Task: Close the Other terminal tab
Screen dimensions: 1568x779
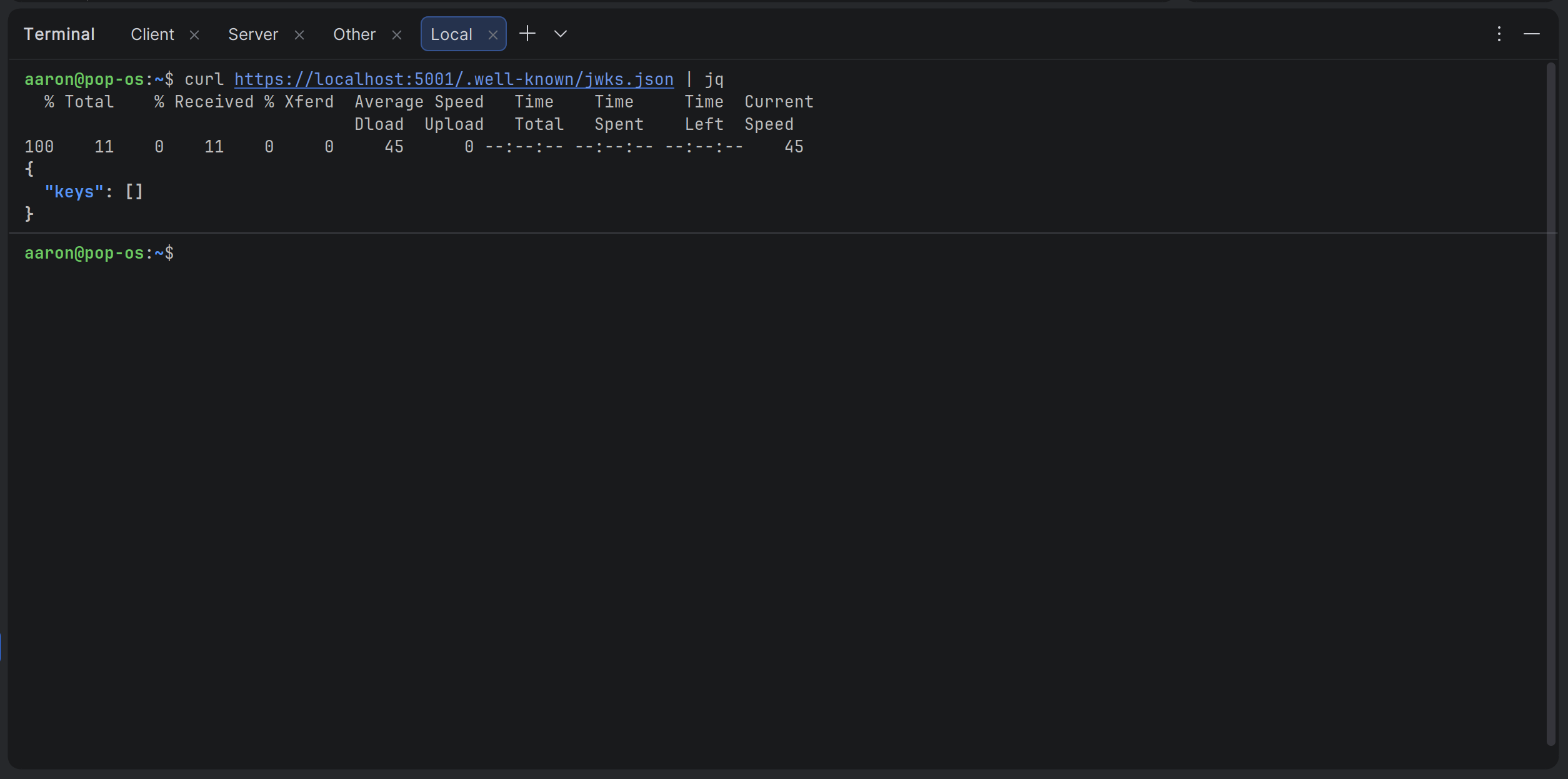Action: click(397, 35)
